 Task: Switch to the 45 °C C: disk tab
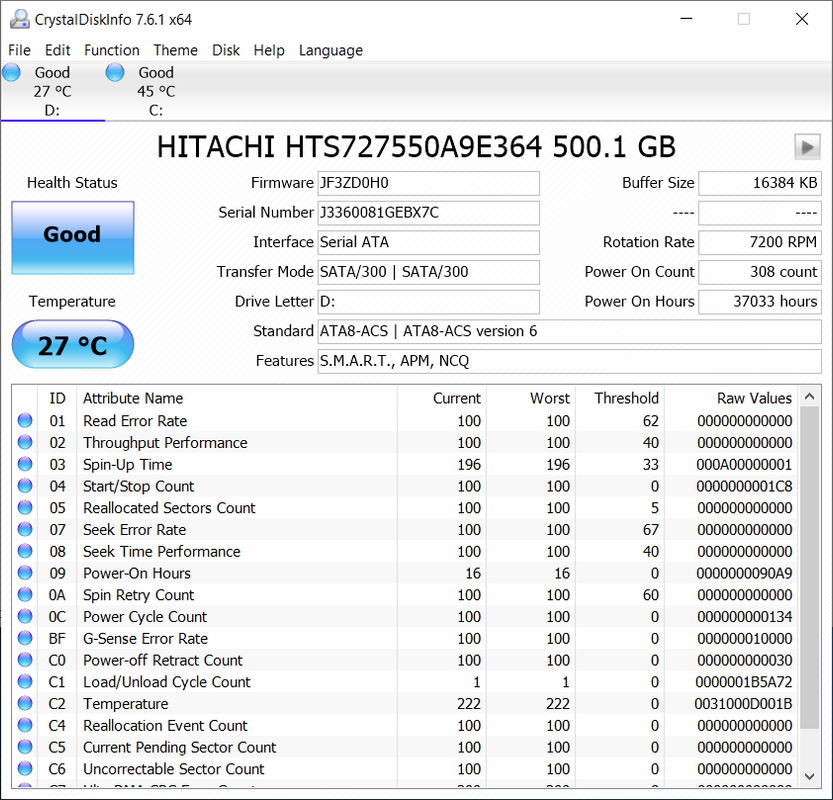click(156, 91)
